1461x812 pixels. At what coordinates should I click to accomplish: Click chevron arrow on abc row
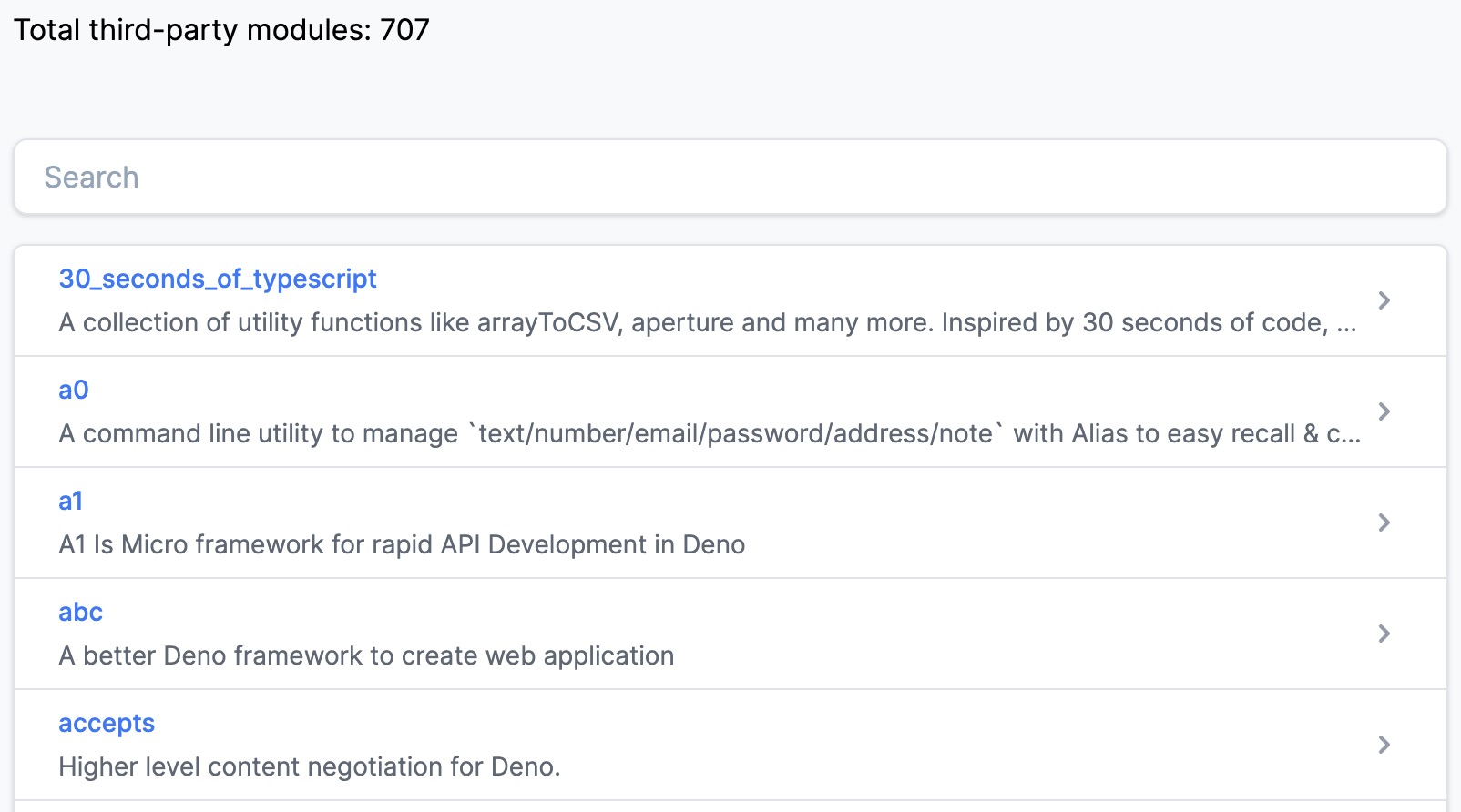(x=1384, y=634)
